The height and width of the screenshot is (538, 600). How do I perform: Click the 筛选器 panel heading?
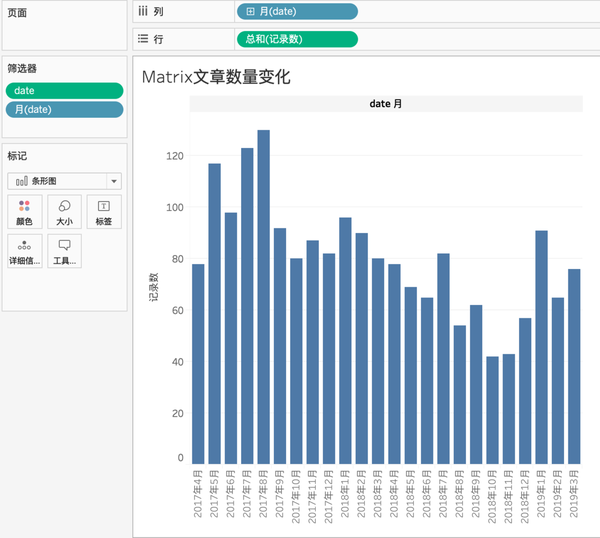[22, 68]
